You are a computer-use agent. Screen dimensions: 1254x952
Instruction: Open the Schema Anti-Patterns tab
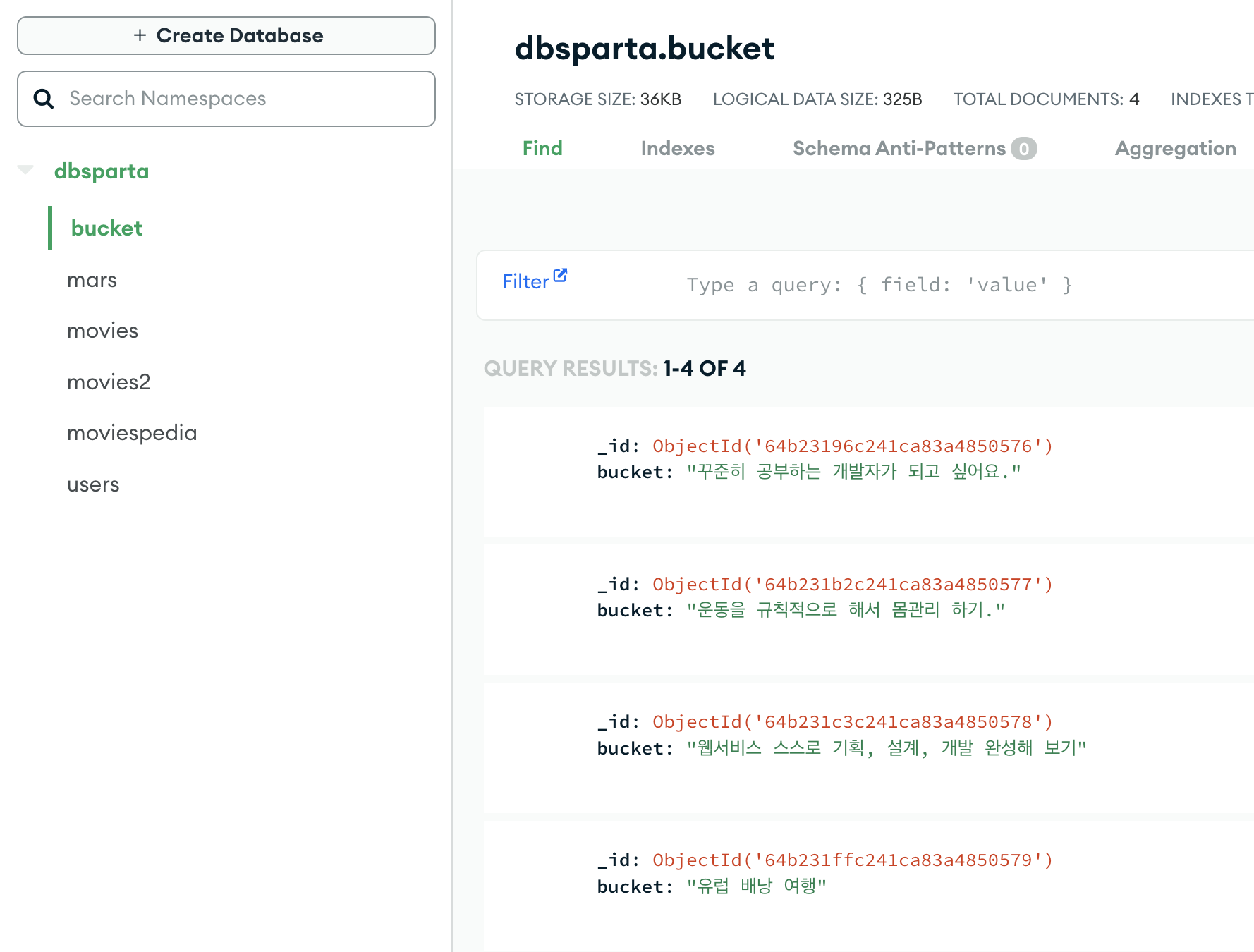[915, 148]
